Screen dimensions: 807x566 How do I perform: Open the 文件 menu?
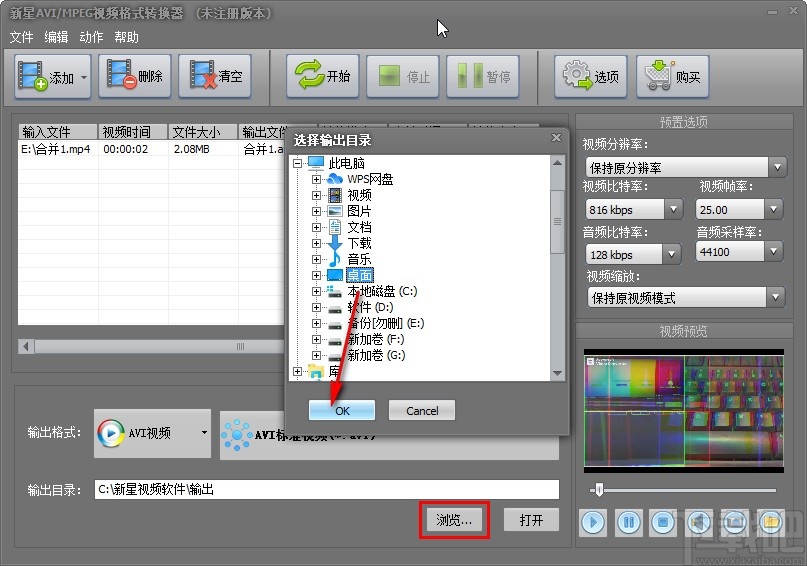21,37
